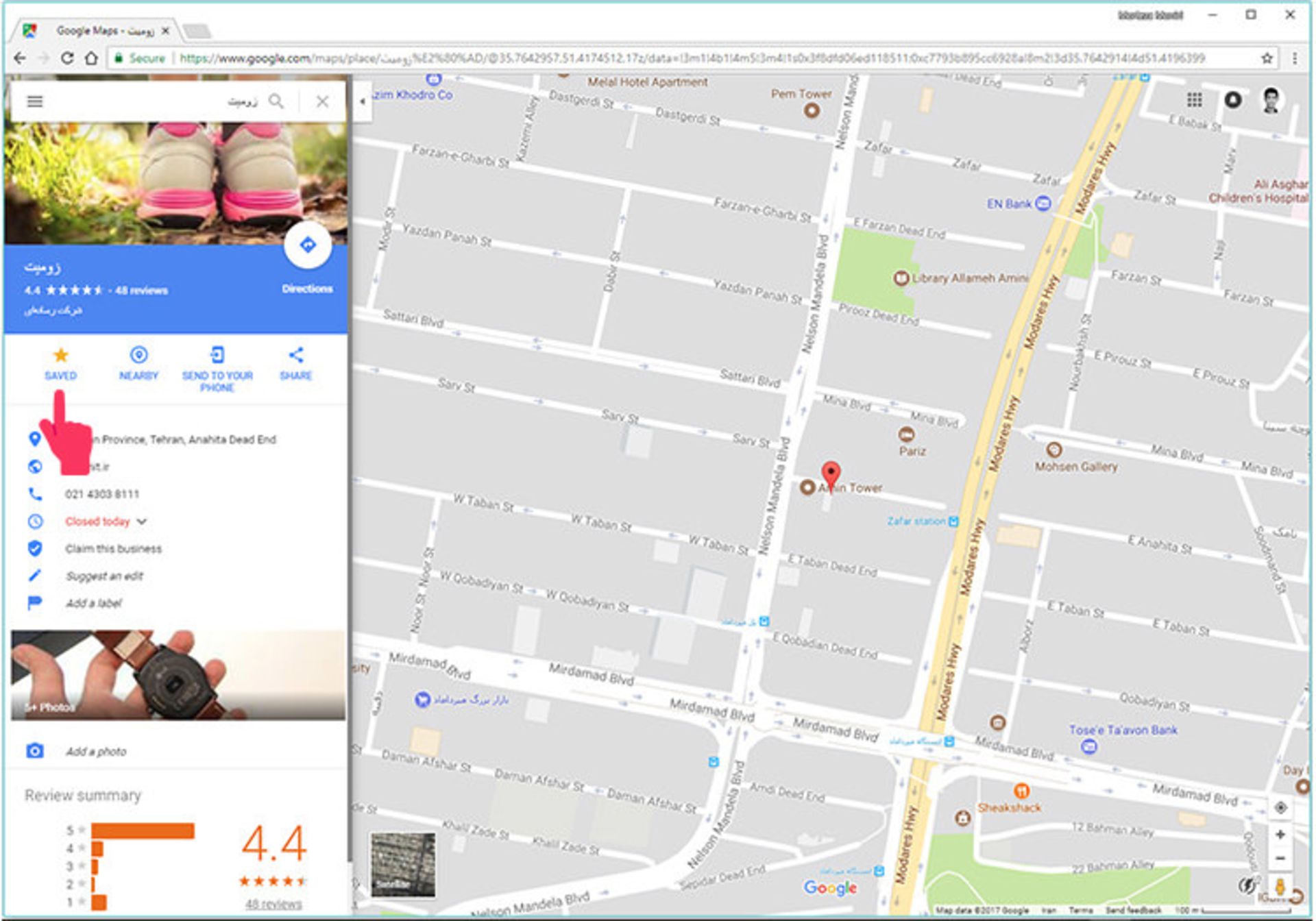
Task: Open Google notifications bell
Action: [1233, 100]
